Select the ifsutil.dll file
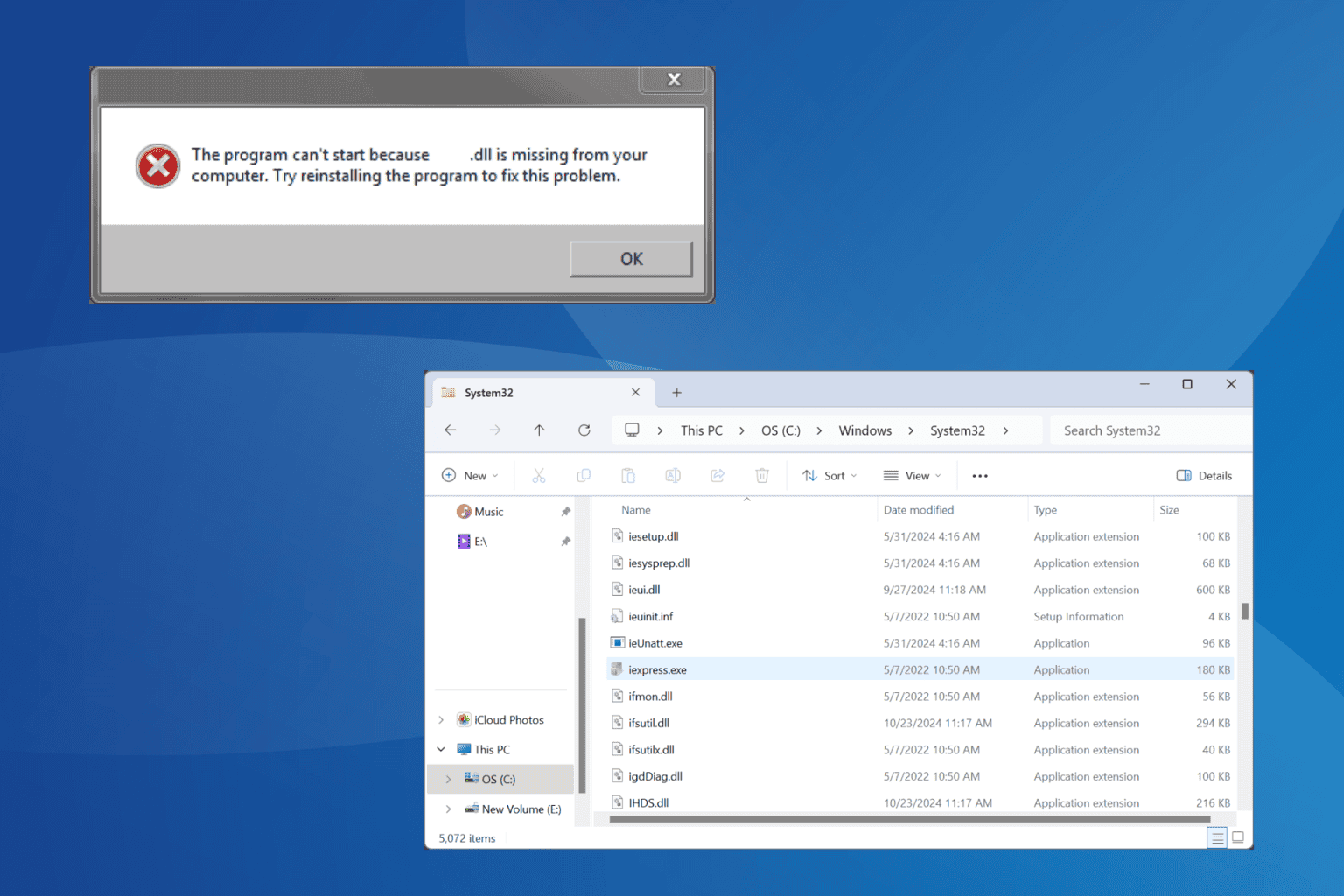1344x896 pixels. tap(920, 724)
